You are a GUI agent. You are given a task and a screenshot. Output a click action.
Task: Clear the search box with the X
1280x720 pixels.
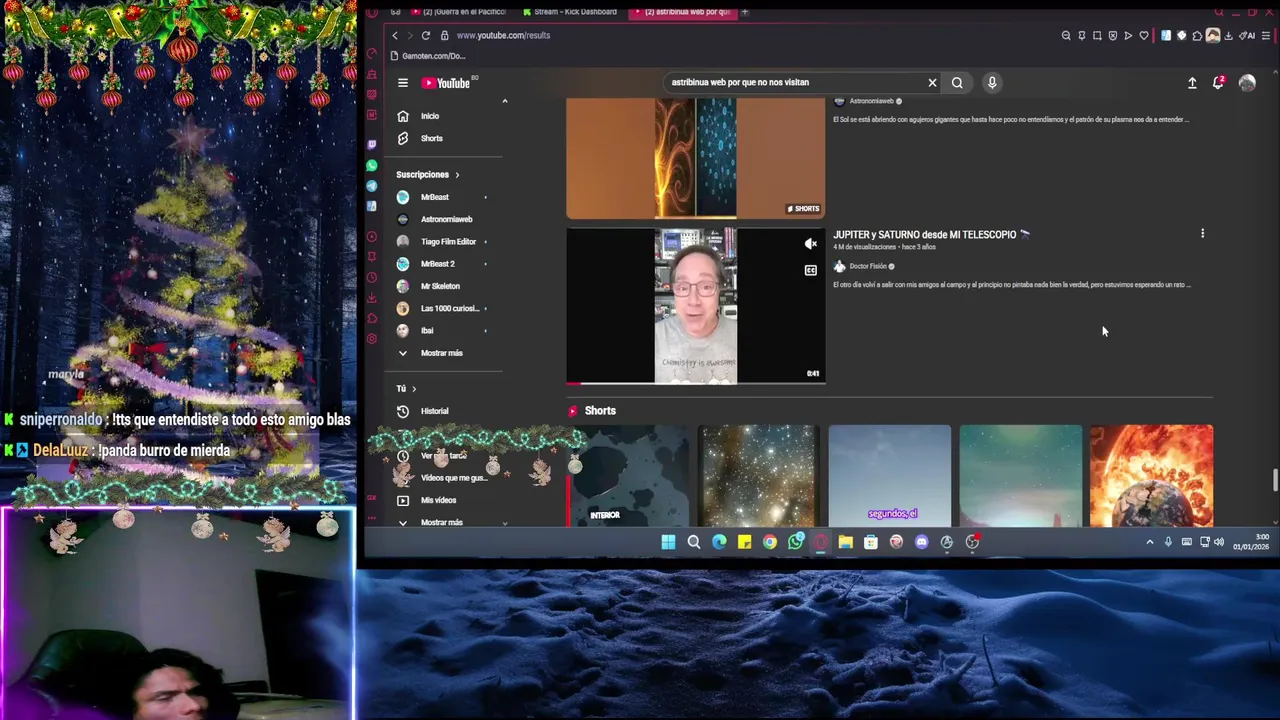[932, 83]
